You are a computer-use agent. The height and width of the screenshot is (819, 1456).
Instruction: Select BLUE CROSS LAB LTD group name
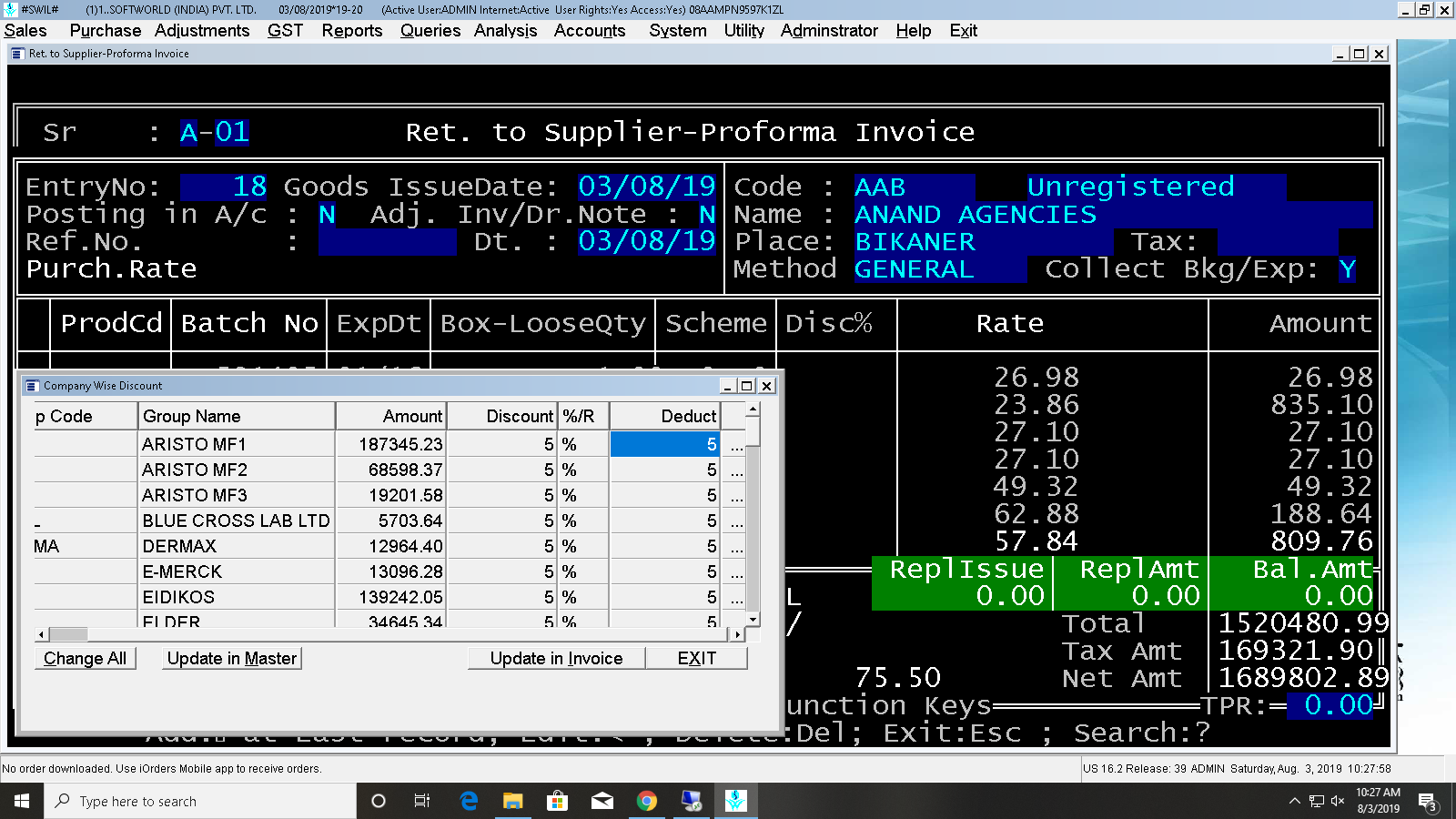coord(237,521)
